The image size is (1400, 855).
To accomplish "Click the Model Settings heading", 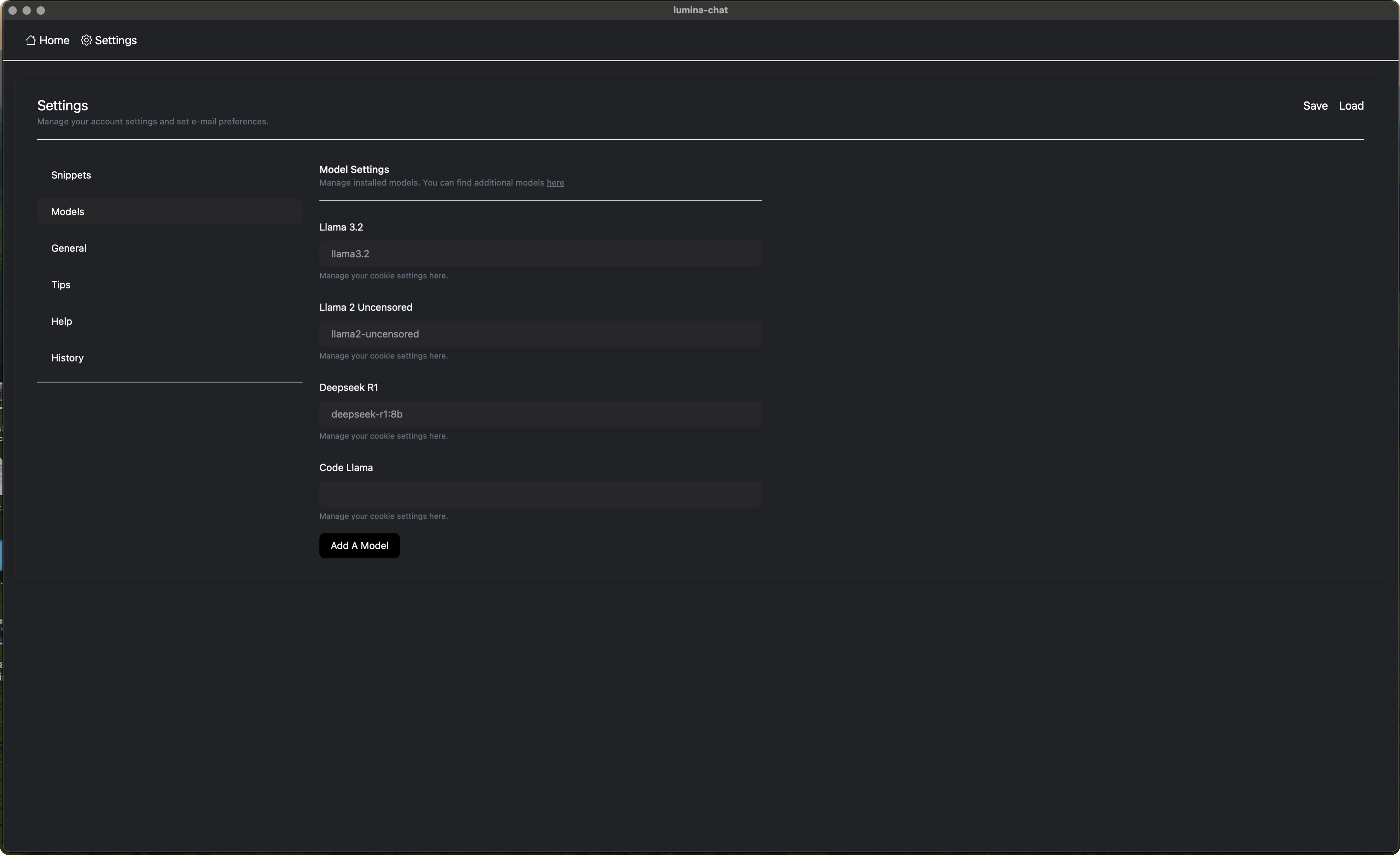I will point(354,169).
